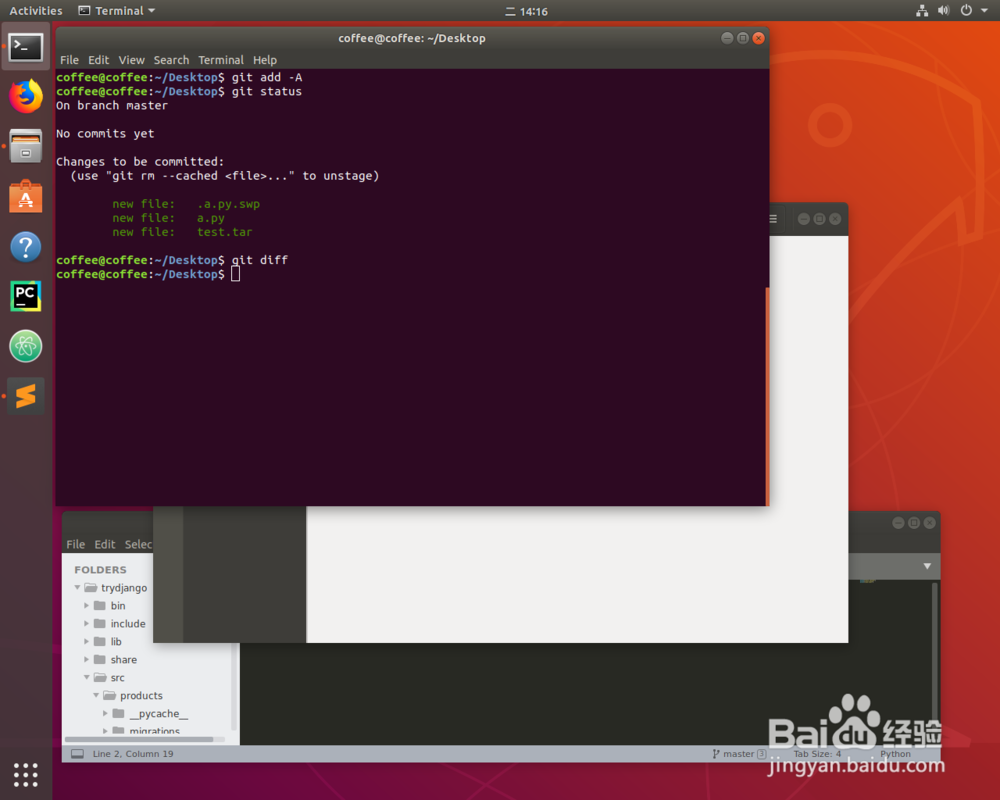1000x800 pixels.
Task: Close the coffee@coffee terminal window
Action: [758, 38]
